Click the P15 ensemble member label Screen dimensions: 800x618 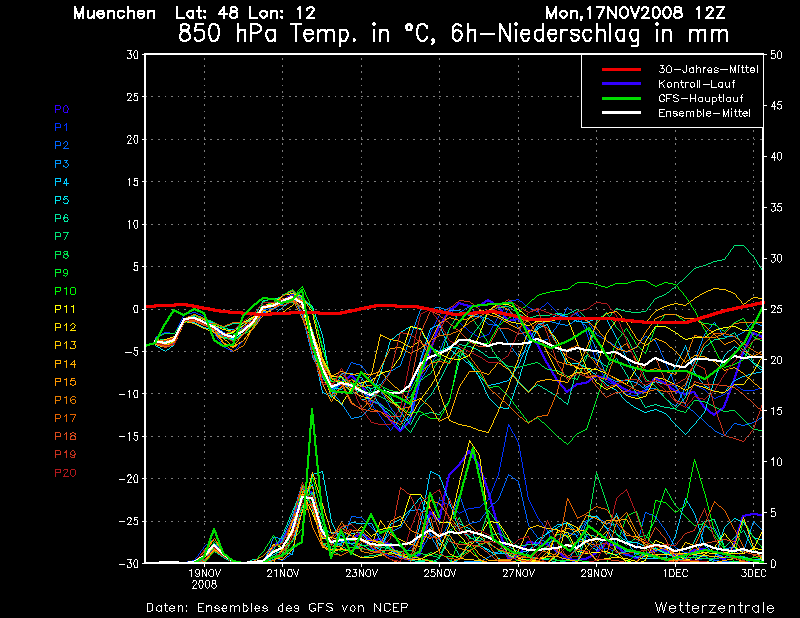click(x=65, y=382)
